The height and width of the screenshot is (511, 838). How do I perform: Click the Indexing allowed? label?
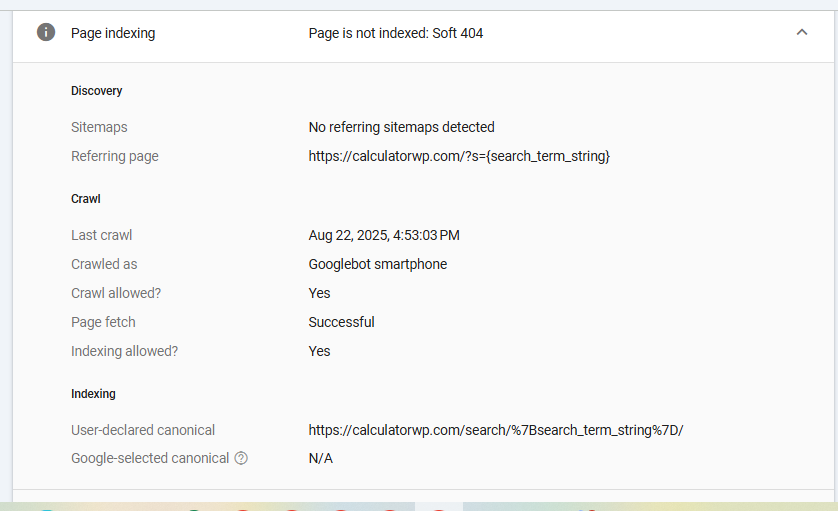(125, 351)
